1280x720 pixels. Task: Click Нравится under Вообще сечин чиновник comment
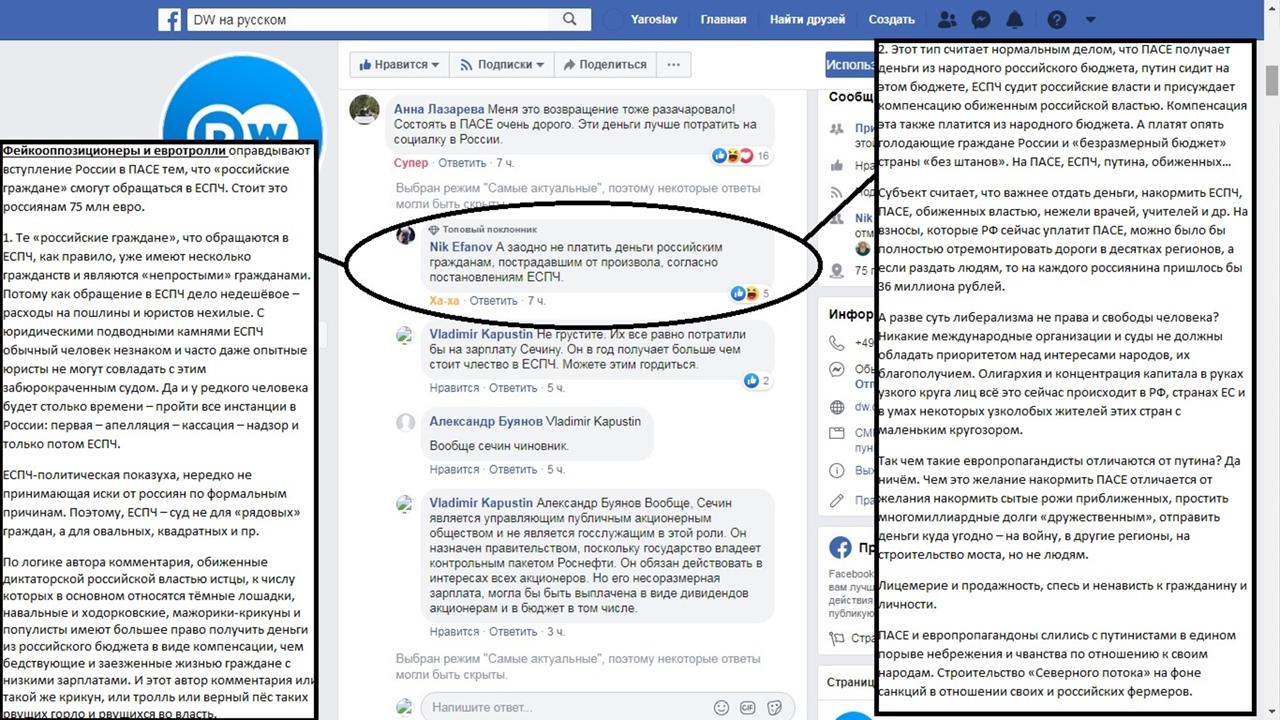(454, 469)
